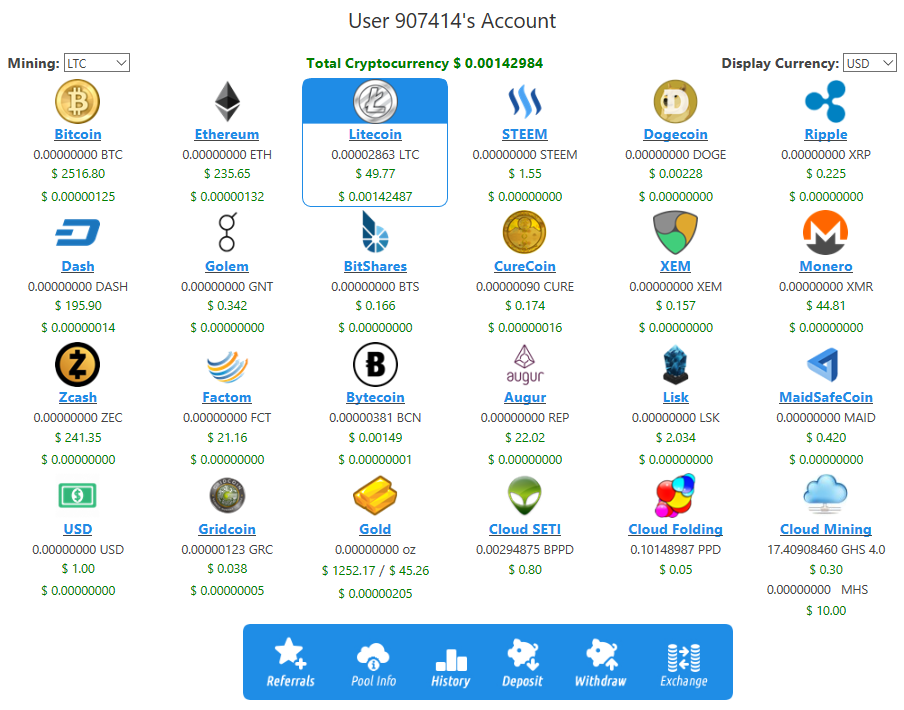Click the Ripple logo icon

[x=826, y=101]
